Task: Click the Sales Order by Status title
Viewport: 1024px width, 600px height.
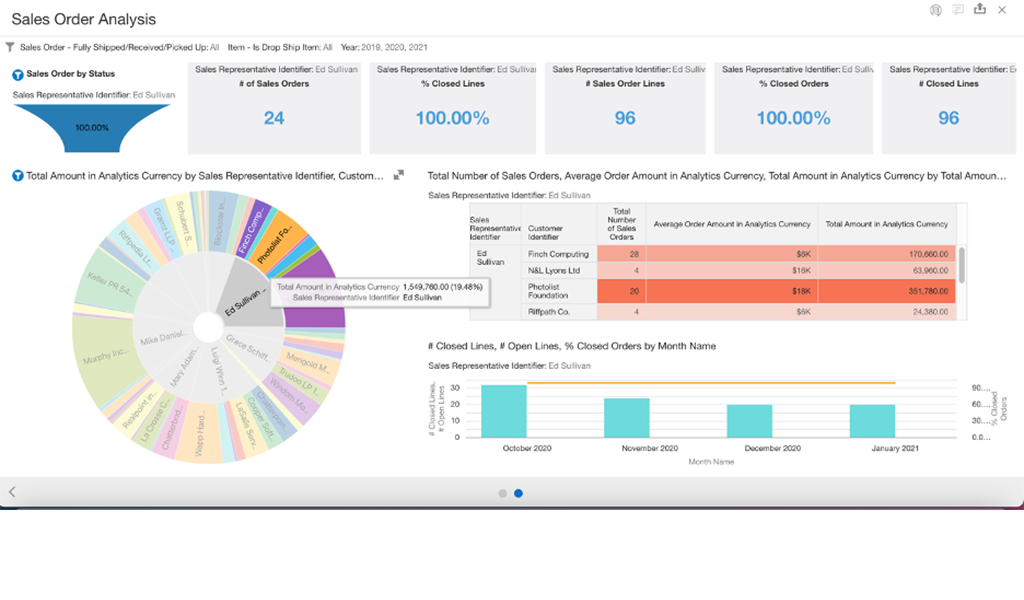Action: [x=71, y=74]
